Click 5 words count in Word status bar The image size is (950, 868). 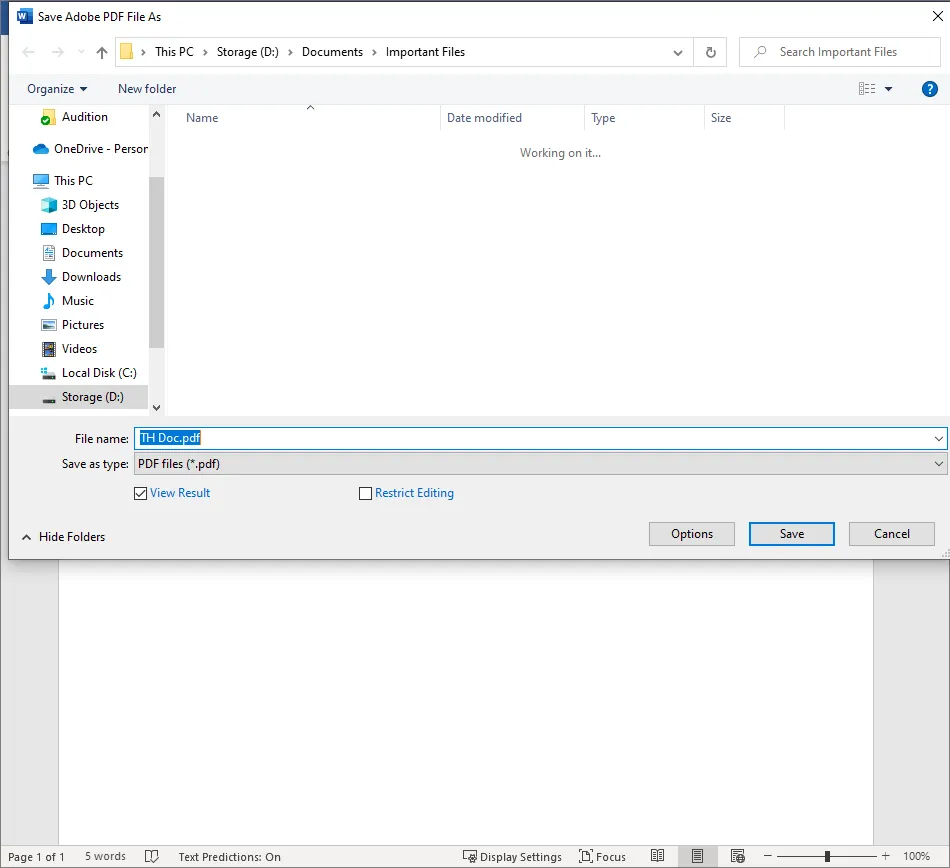(x=105, y=856)
